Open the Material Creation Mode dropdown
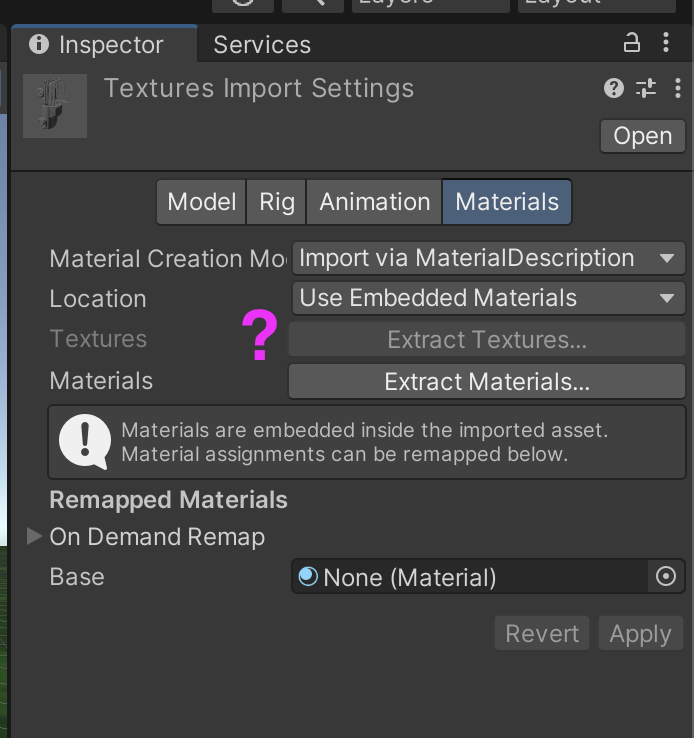The height and width of the screenshot is (738, 694). [488, 258]
